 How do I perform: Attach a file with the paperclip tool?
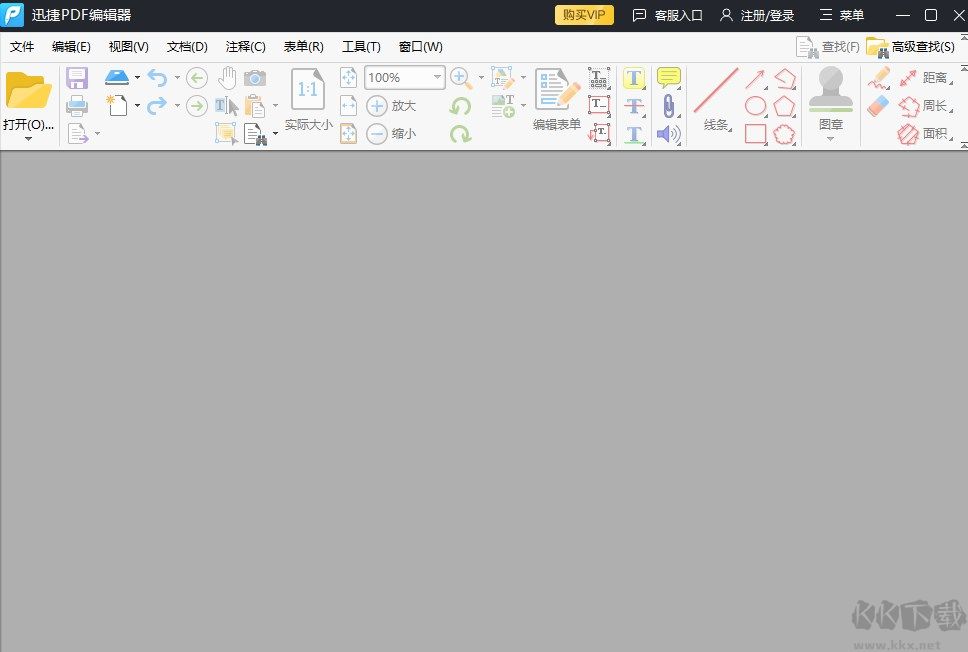[668, 106]
